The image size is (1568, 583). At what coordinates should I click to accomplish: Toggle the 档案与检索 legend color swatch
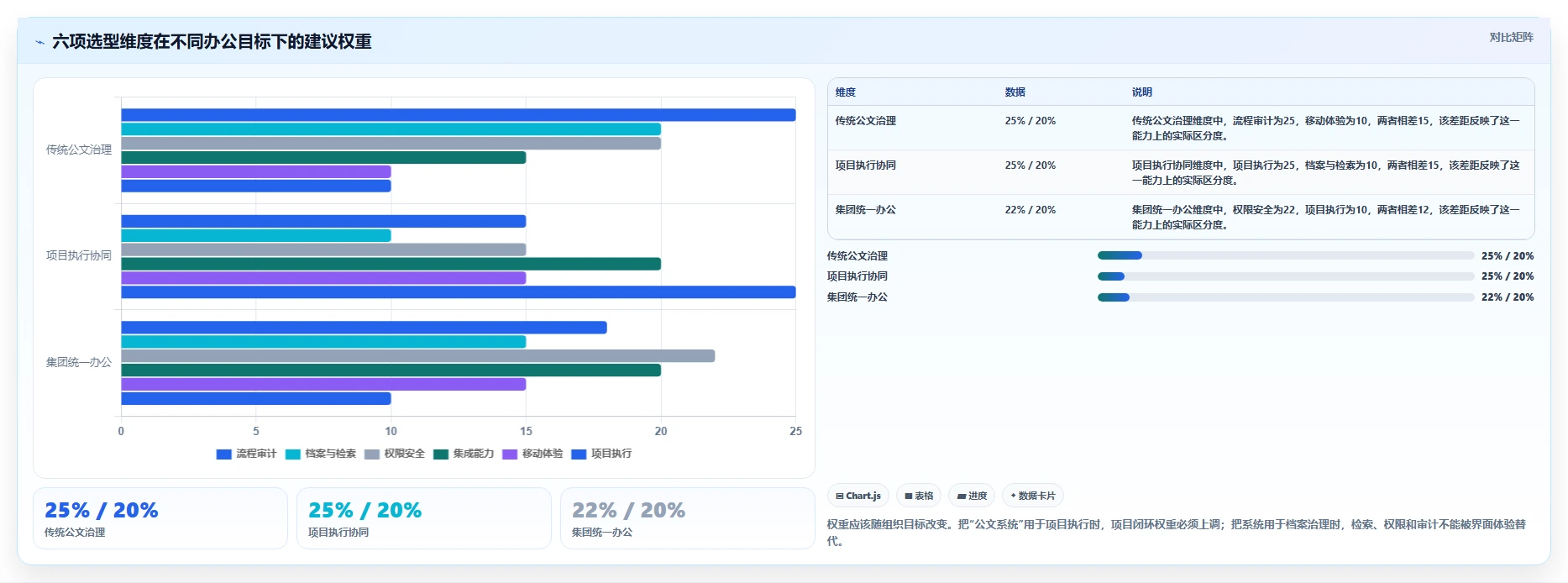[x=292, y=454]
